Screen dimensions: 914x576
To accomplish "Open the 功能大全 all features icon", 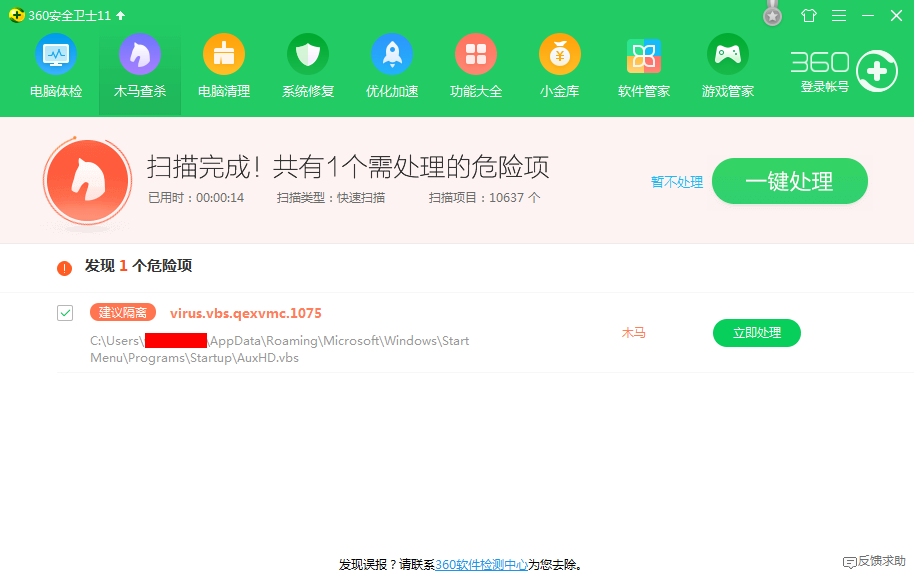I will (476, 55).
